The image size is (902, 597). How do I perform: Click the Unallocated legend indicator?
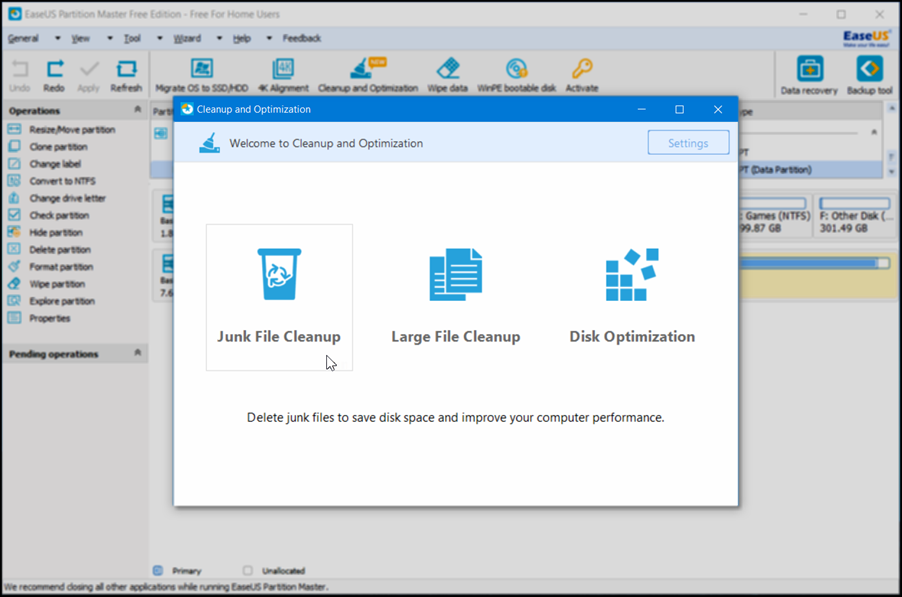click(x=247, y=571)
